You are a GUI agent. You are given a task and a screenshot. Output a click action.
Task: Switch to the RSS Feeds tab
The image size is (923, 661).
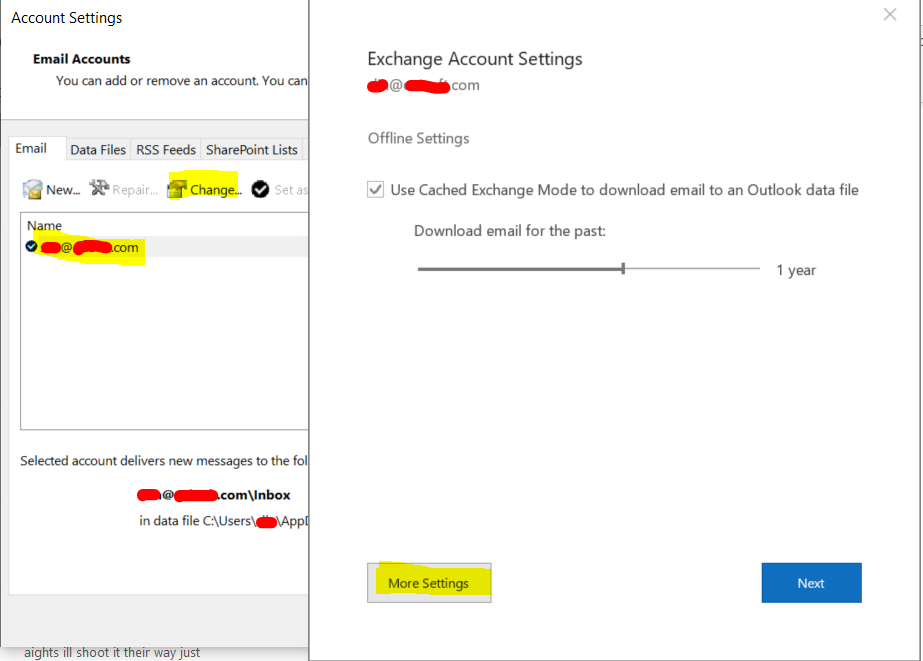tap(166, 150)
